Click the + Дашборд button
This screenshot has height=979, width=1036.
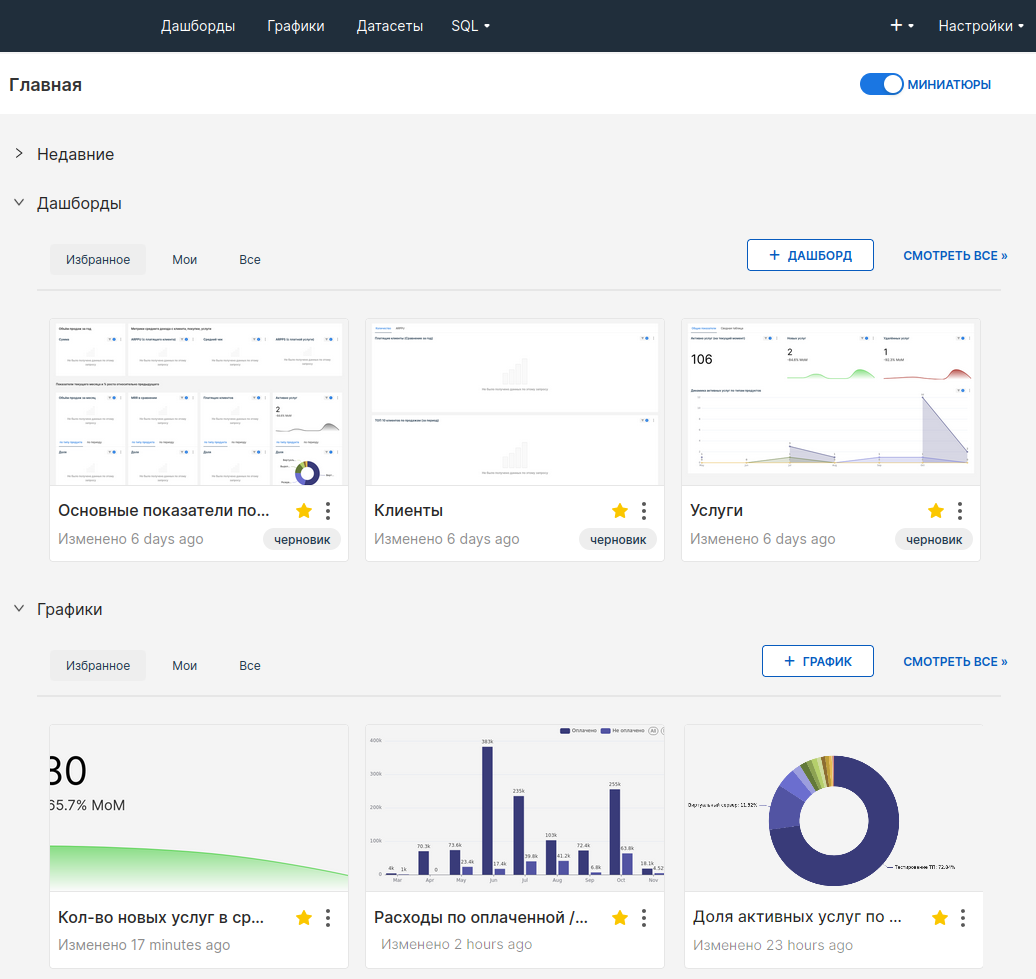(810, 255)
